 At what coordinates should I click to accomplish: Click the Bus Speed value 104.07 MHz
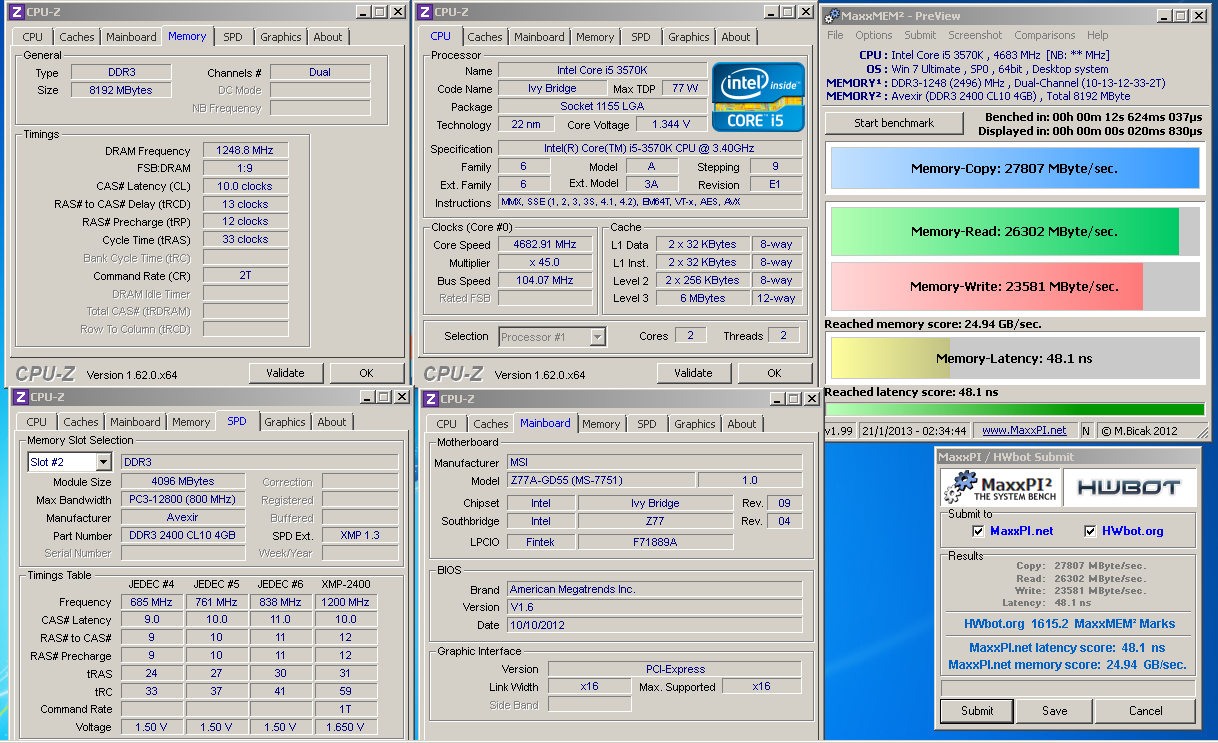click(546, 281)
